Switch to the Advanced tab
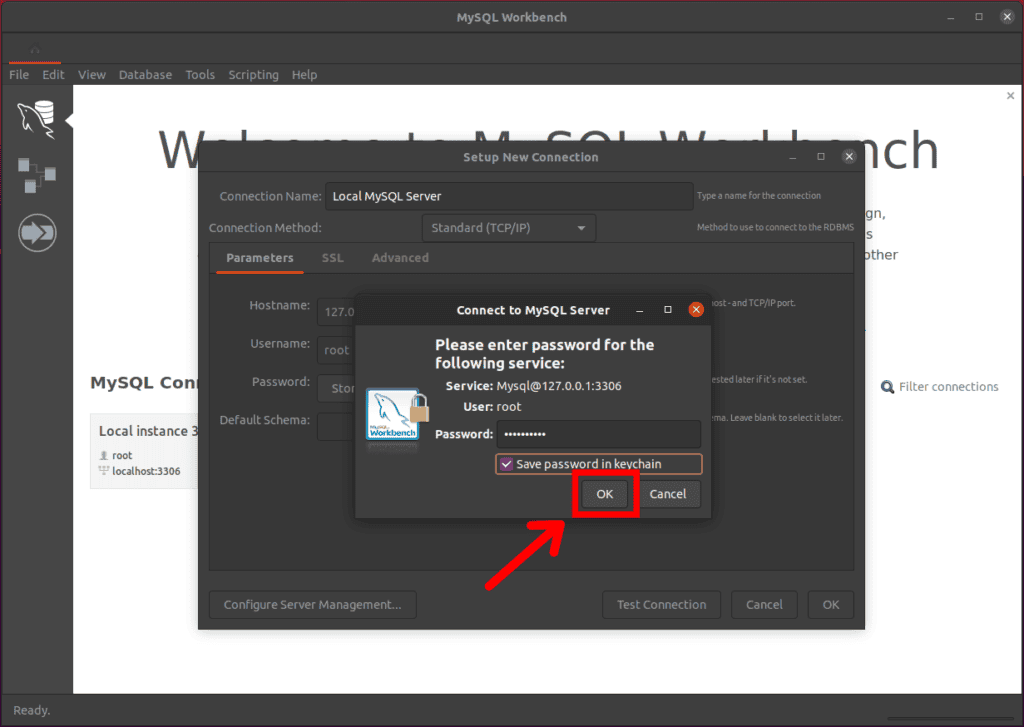 (x=400, y=258)
